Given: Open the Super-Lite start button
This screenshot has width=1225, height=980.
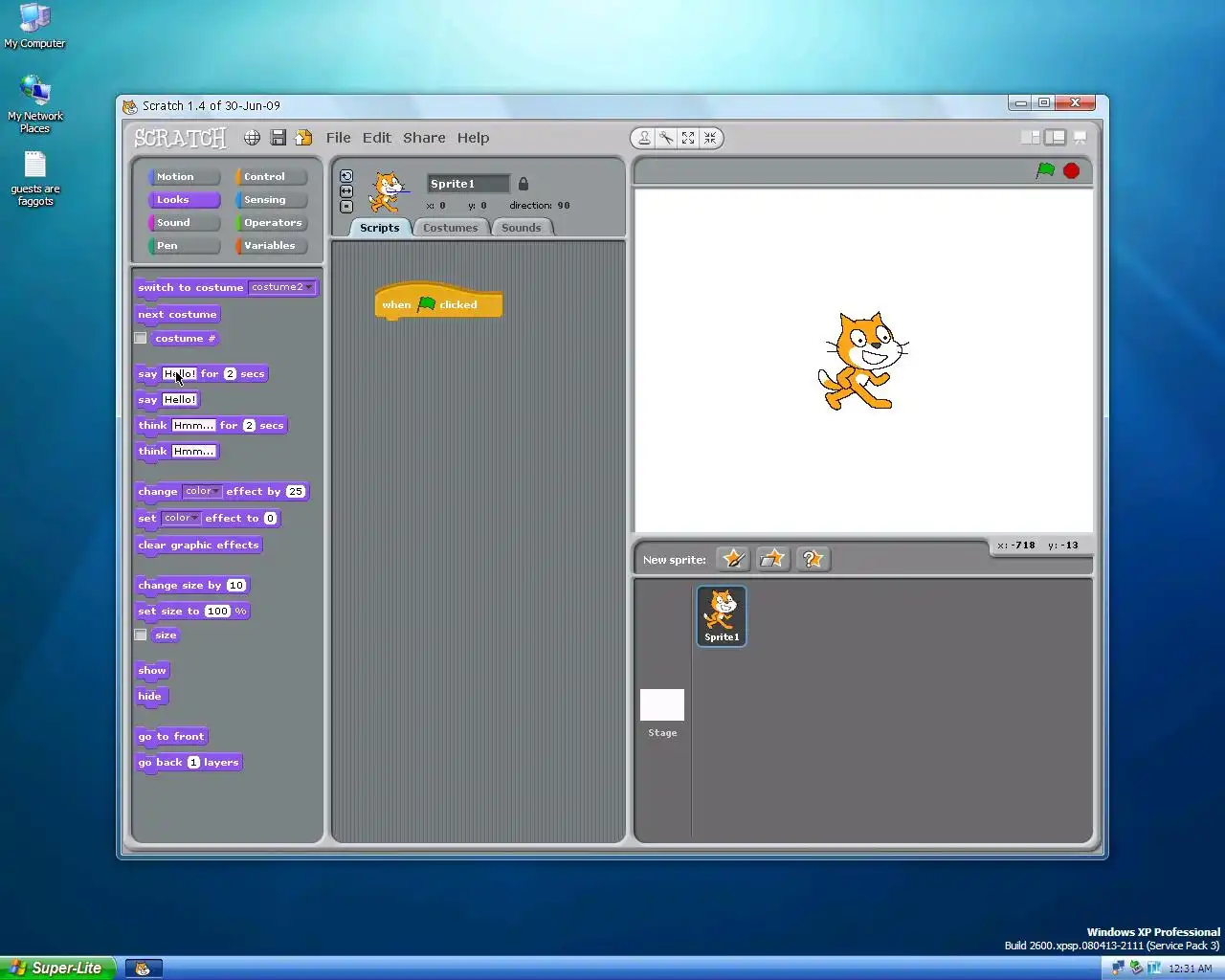Looking at the screenshot, I should 57,968.
